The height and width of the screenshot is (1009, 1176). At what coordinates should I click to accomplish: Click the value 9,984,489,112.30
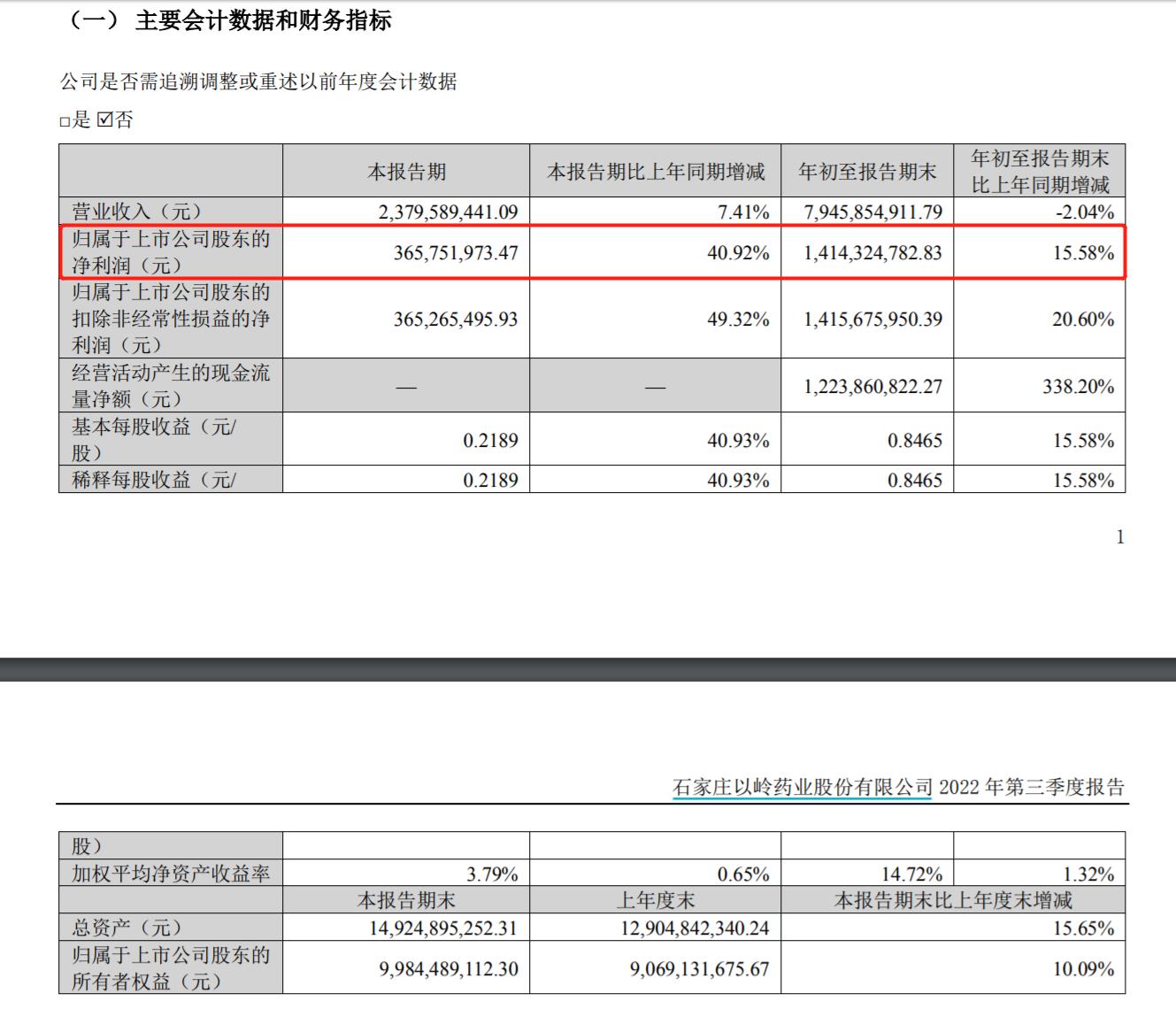pos(449,969)
